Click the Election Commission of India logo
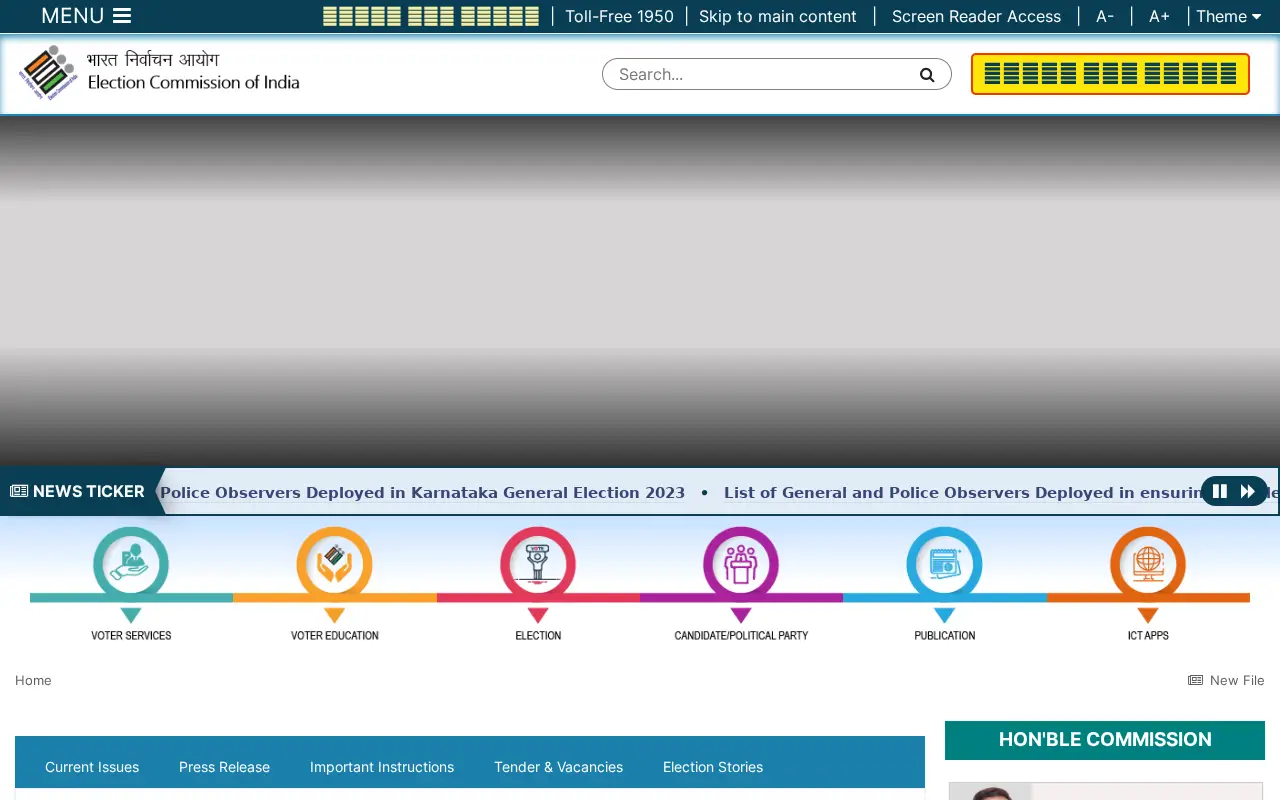The image size is (1280, 800). [159, 72]
